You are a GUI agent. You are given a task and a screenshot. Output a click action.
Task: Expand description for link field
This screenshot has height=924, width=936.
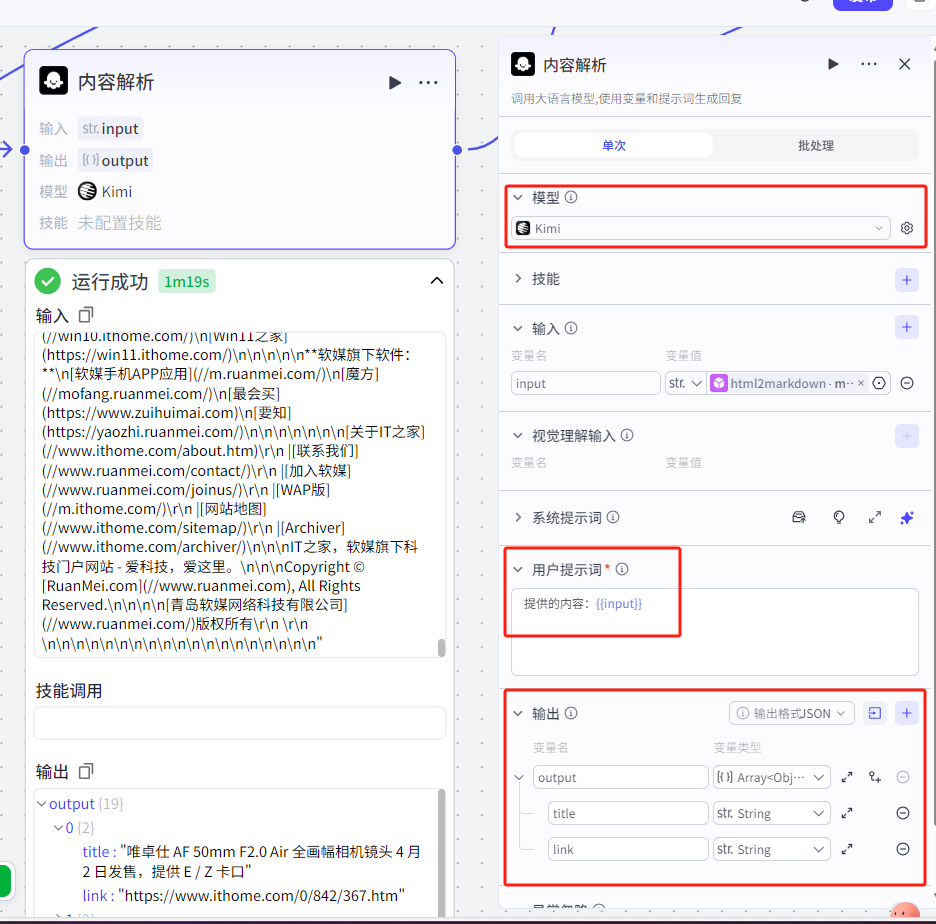coord(846,849)
